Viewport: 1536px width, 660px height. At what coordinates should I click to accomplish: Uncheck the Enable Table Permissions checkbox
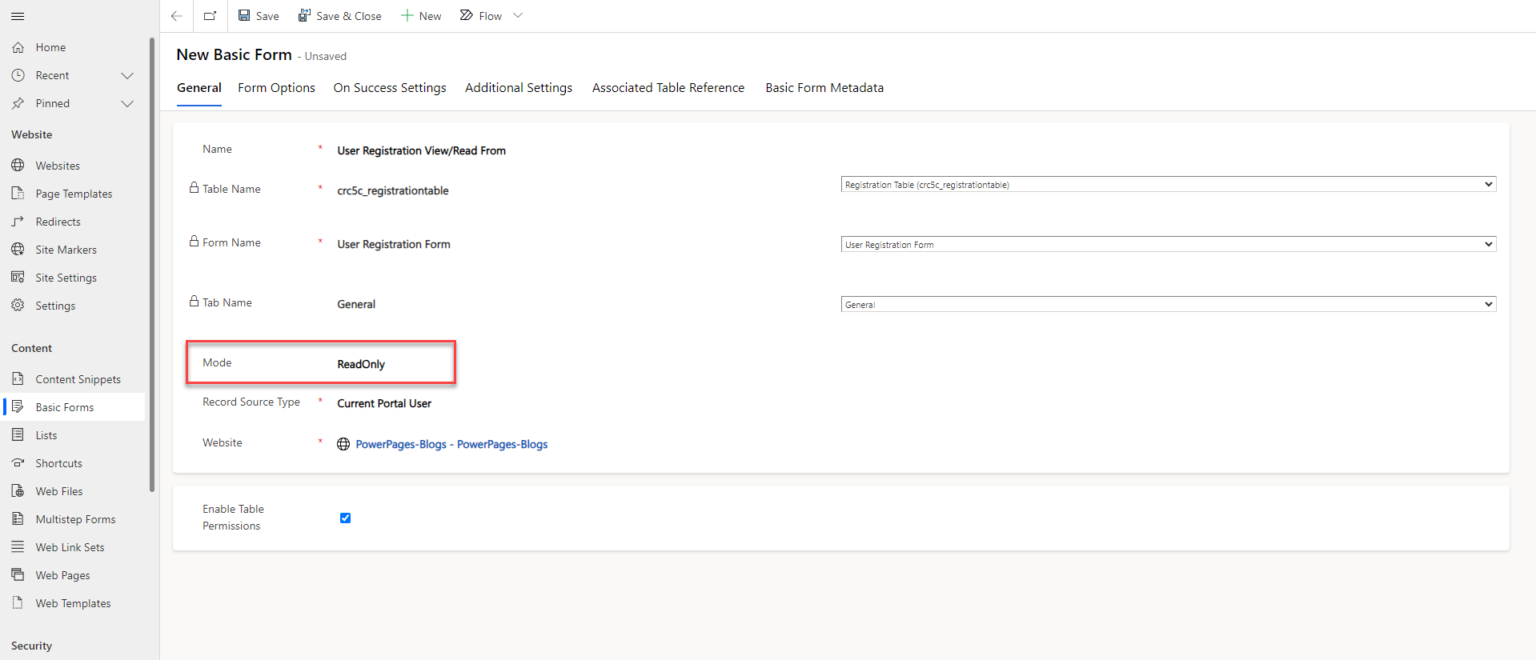click(x=345, y=518)
